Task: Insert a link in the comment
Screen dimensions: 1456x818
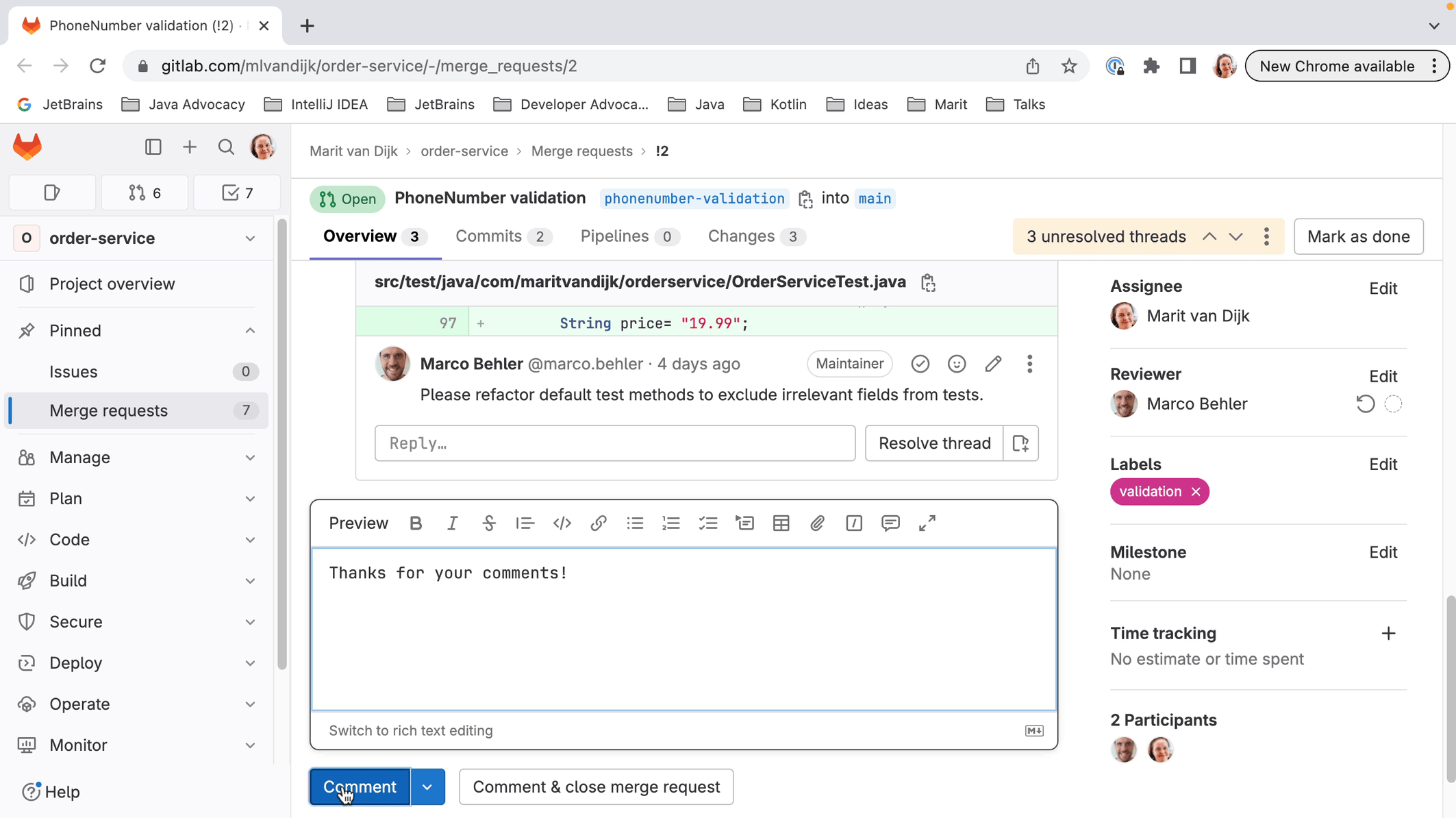Action: click(599, 523)
